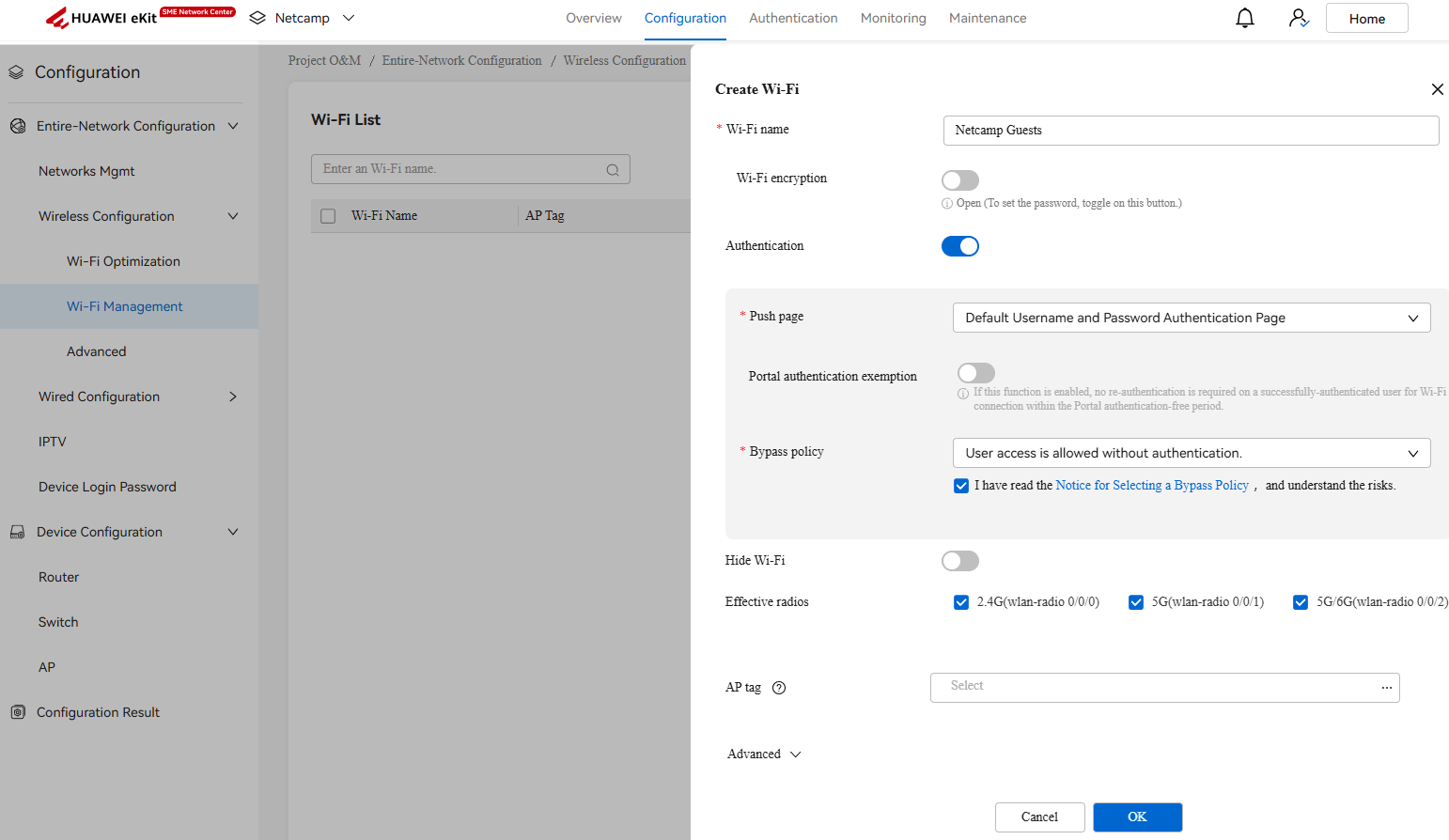Image resolution: width=1449 pixels, height=840 pixels.
Task: Switch to the Maintenance tab
Action: click(x=988, y=18)
